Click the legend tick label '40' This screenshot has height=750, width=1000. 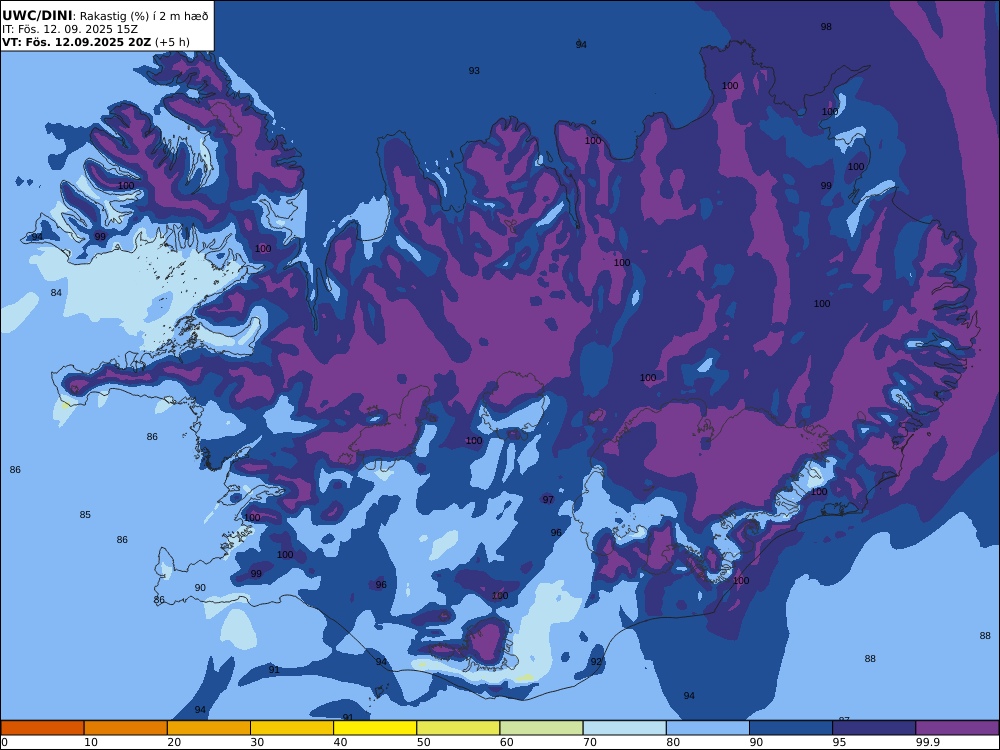tap(341, 742)
